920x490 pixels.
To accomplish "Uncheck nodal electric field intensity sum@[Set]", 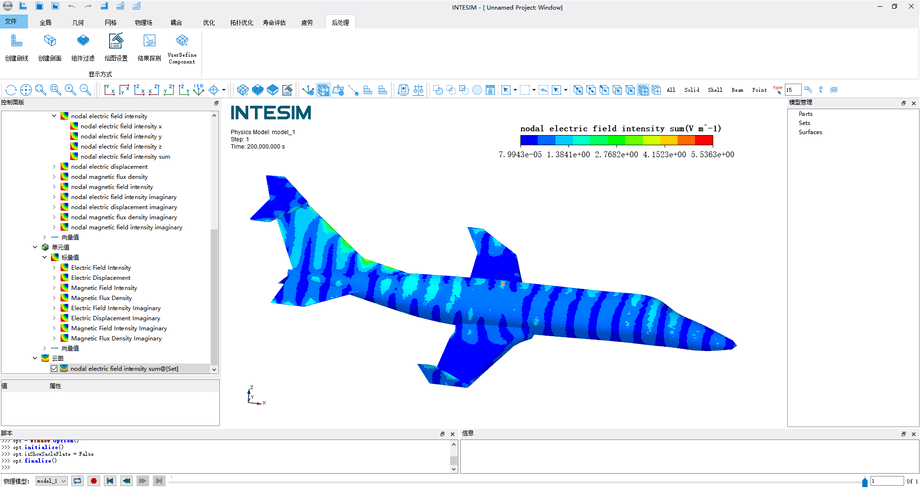I will (x=54, y=368).
